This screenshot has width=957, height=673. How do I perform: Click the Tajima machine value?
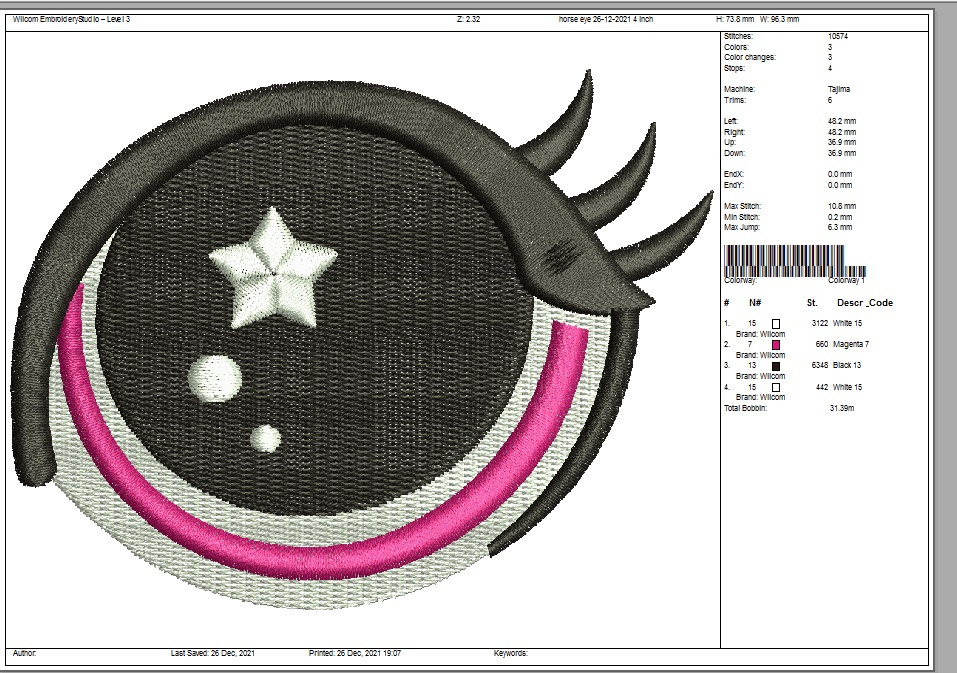[x=839, y=89]
